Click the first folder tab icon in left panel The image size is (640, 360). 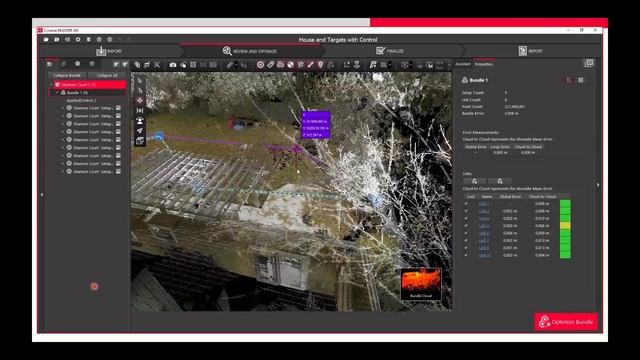(50, 64)
